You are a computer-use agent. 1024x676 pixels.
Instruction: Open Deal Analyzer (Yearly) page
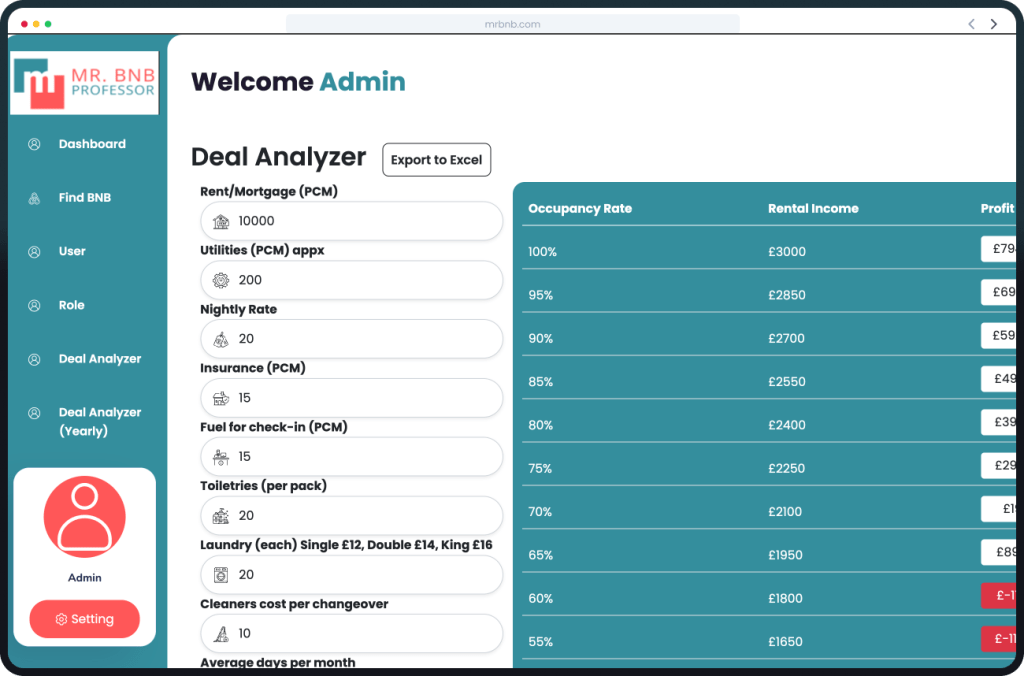pyautogui.click(x=99, y=421)
